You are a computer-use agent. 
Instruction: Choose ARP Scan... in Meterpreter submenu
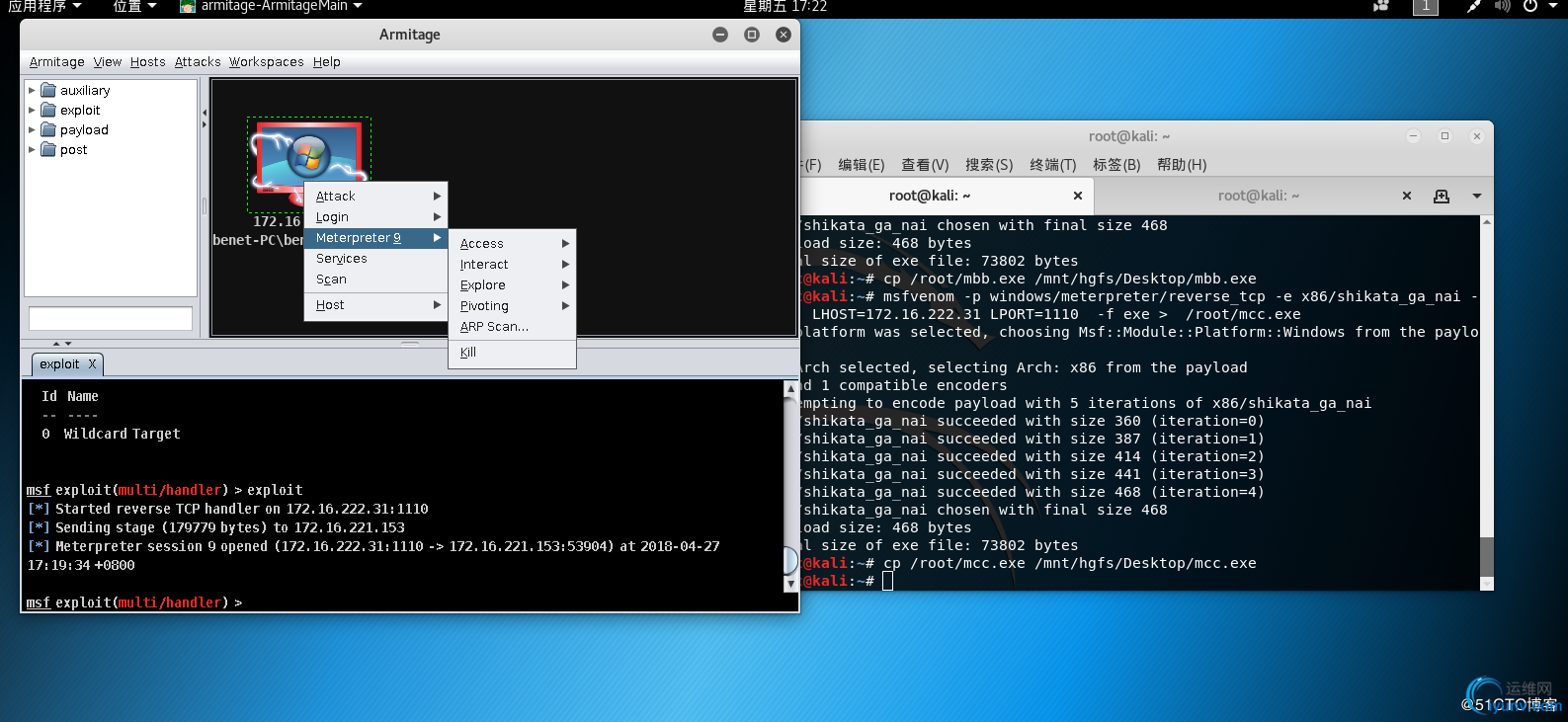point(513,326)
